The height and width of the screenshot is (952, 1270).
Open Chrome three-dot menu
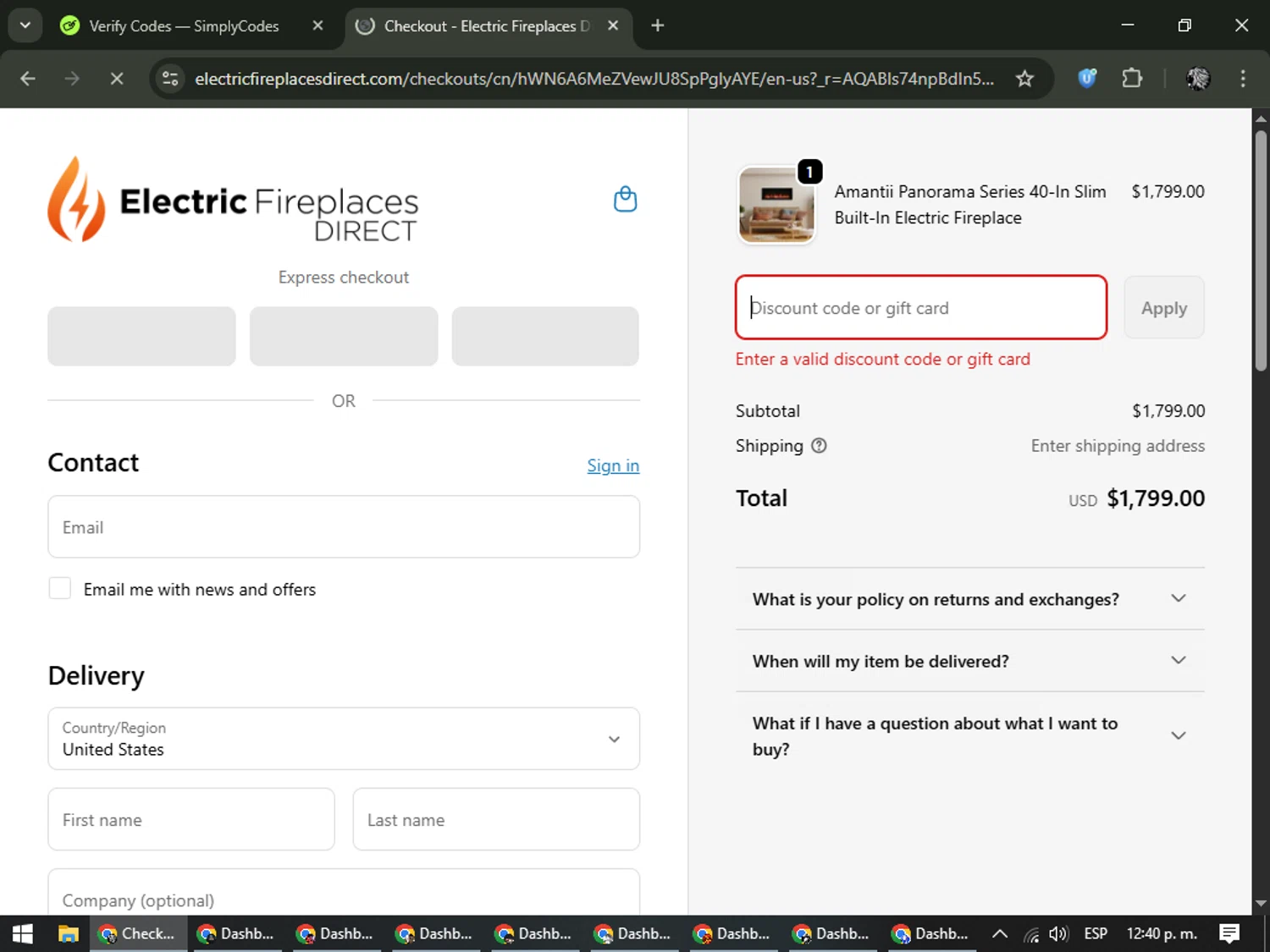[x=1243, y=79]
